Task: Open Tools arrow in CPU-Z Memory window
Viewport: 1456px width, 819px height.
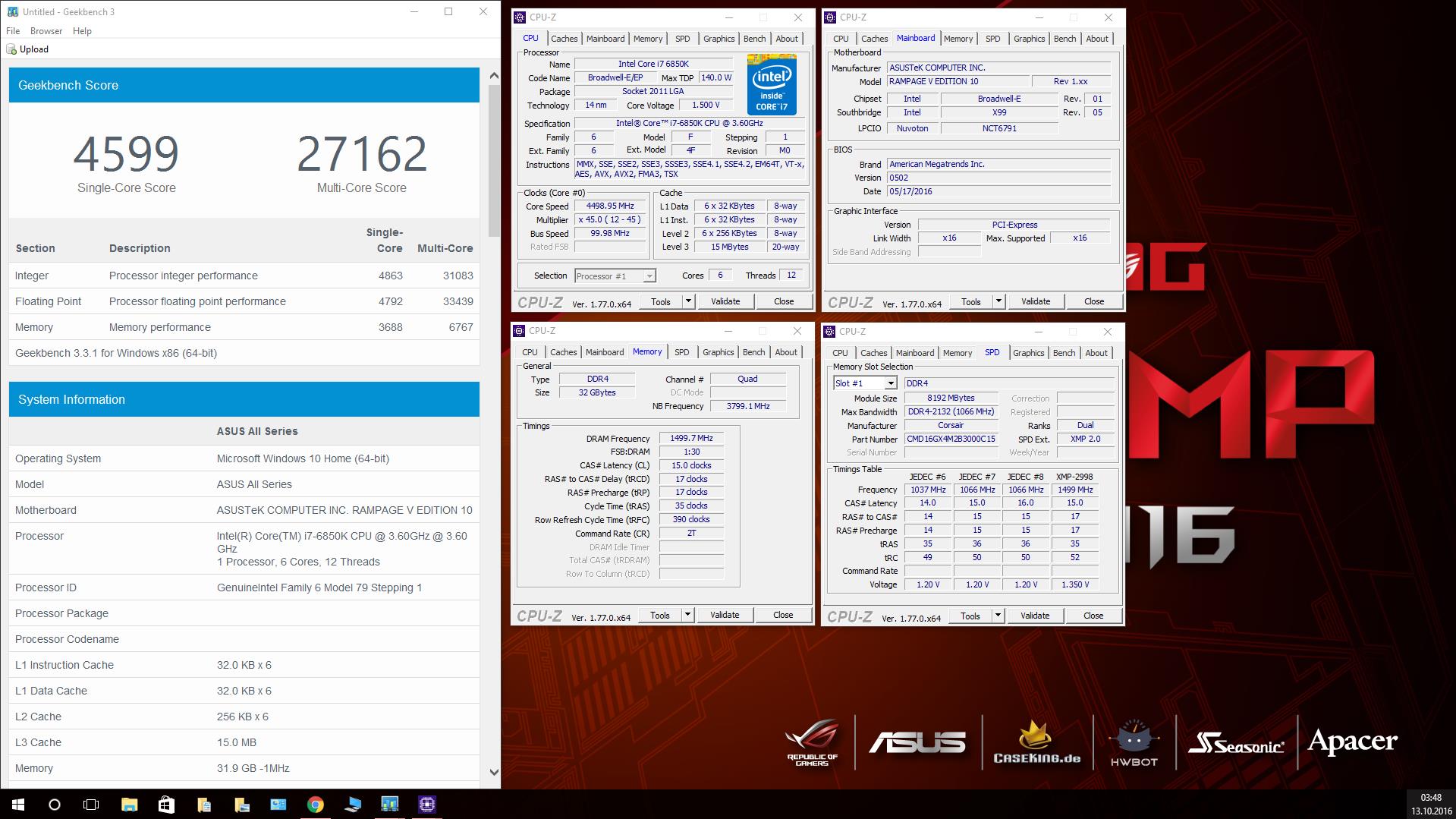Action: click(x=687, y=615)
